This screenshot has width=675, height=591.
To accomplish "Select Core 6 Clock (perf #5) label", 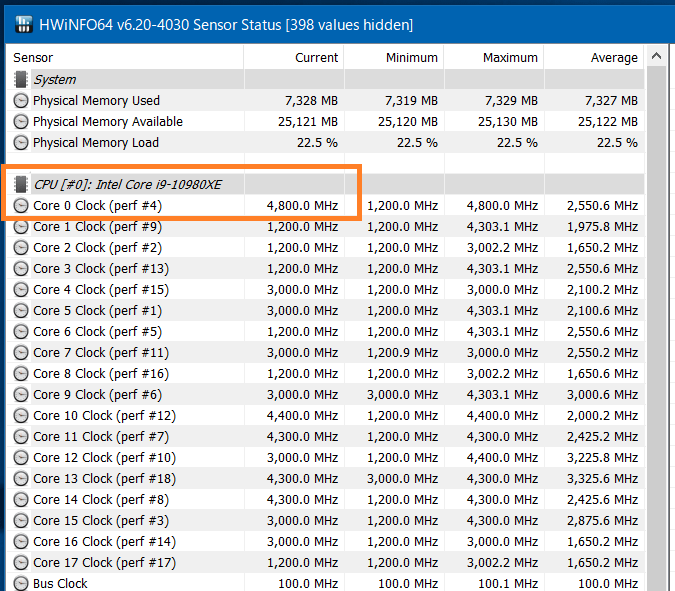I will pyautogui.click(x=98, y=331).
